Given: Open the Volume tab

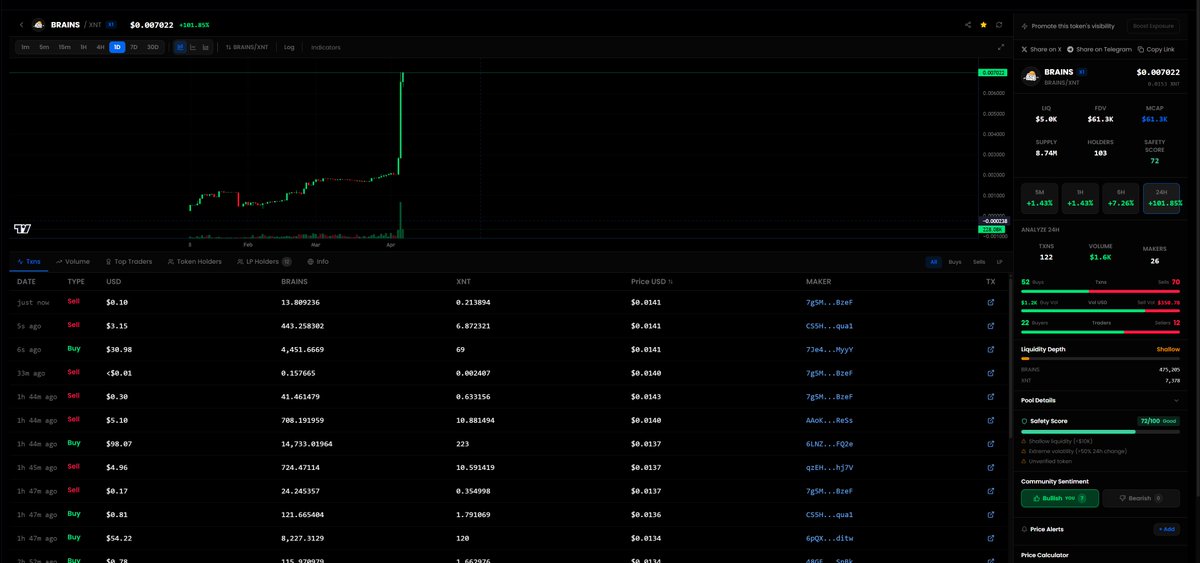Looking at the screenshot, I should [73, 261].
